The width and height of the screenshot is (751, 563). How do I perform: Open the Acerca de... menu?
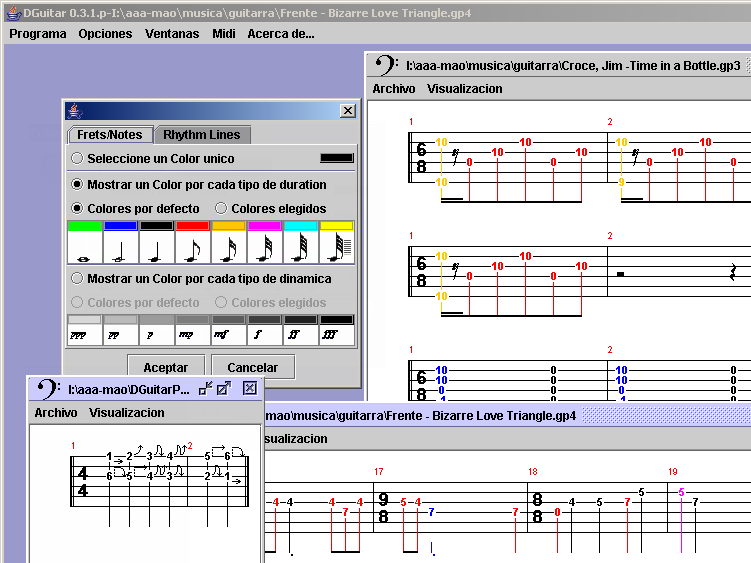[281, 34]
